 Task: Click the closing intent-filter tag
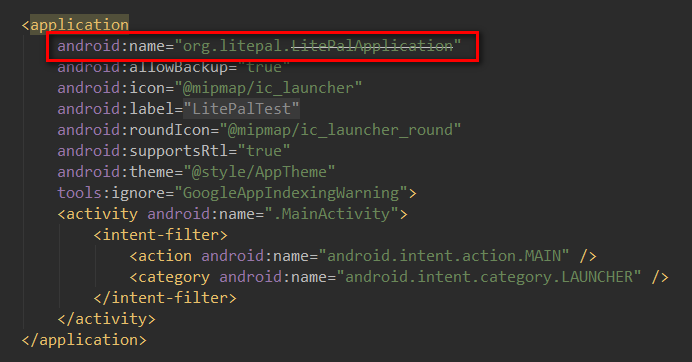pos(165,298)
